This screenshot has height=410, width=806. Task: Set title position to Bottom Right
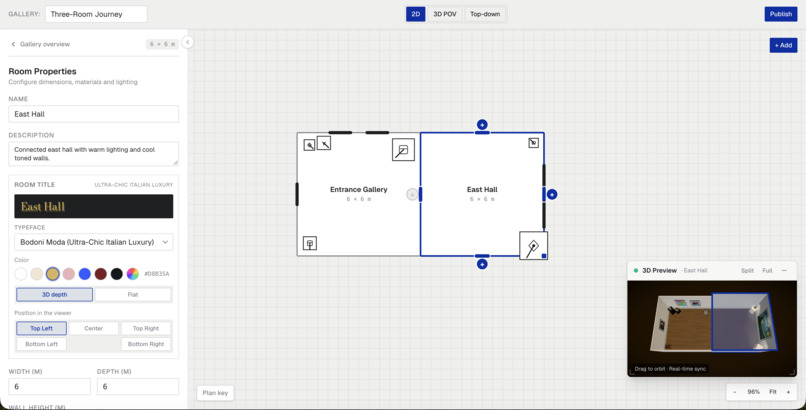[x=146, y=344]
